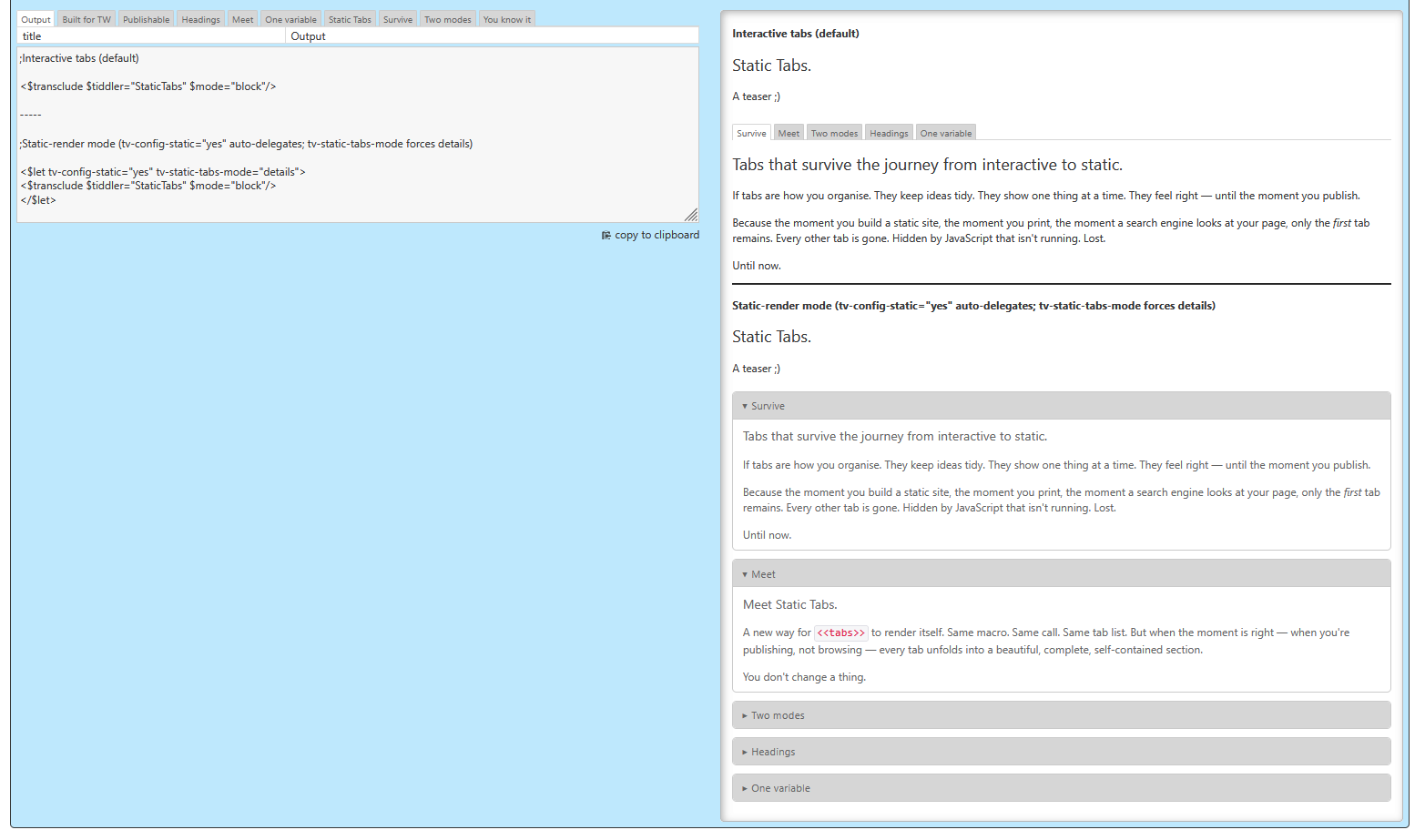Viewport: 1425px width, 840px height.
Task: Click the copy to clipboard button
Action: (657, 235)
